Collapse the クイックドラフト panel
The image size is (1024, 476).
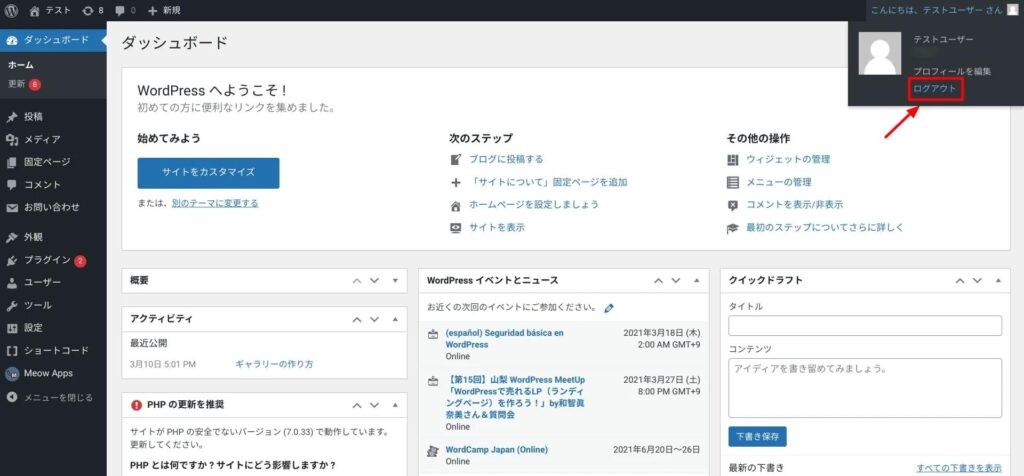point(995,281)
